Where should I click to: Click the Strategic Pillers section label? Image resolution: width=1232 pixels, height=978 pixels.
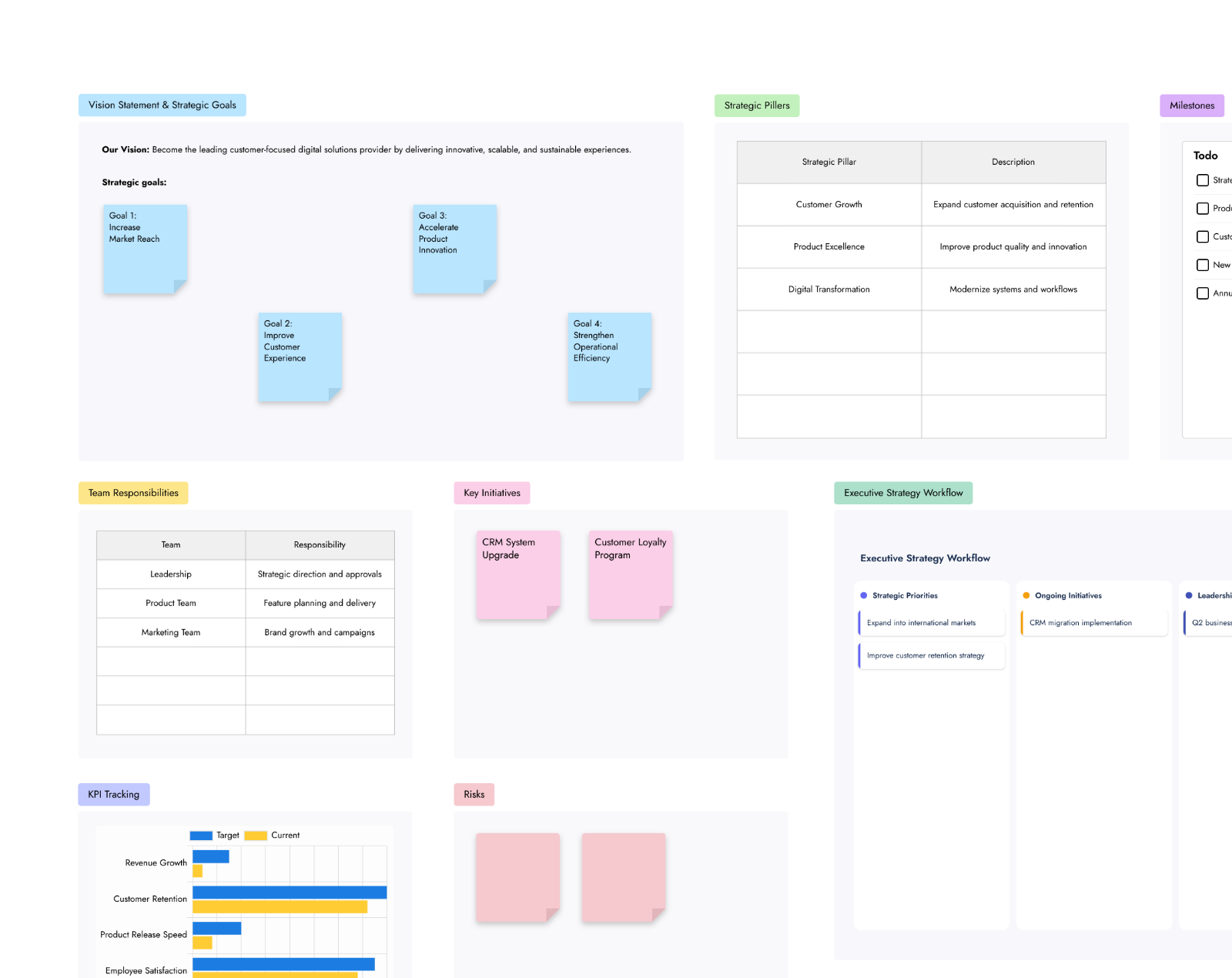(757, 106)
